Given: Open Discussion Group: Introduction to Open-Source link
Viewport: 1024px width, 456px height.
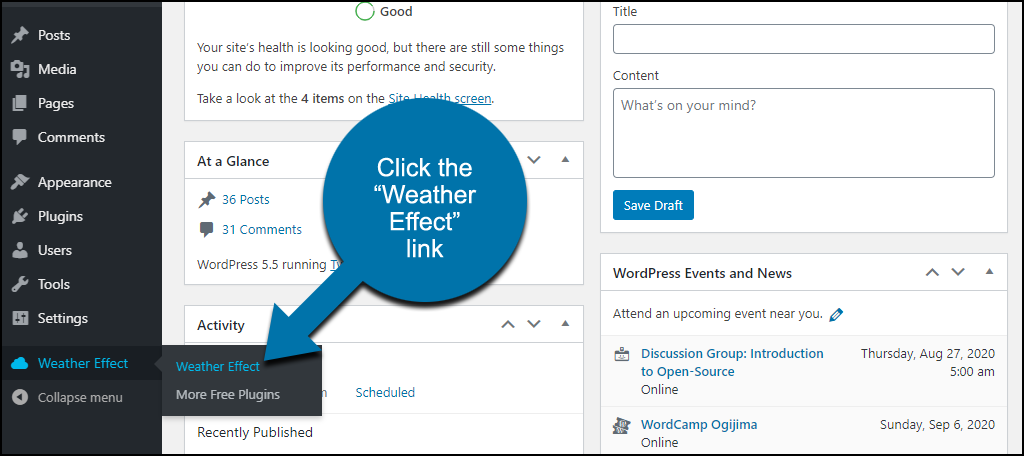Looking at the screenshot, I should point(732,363).
